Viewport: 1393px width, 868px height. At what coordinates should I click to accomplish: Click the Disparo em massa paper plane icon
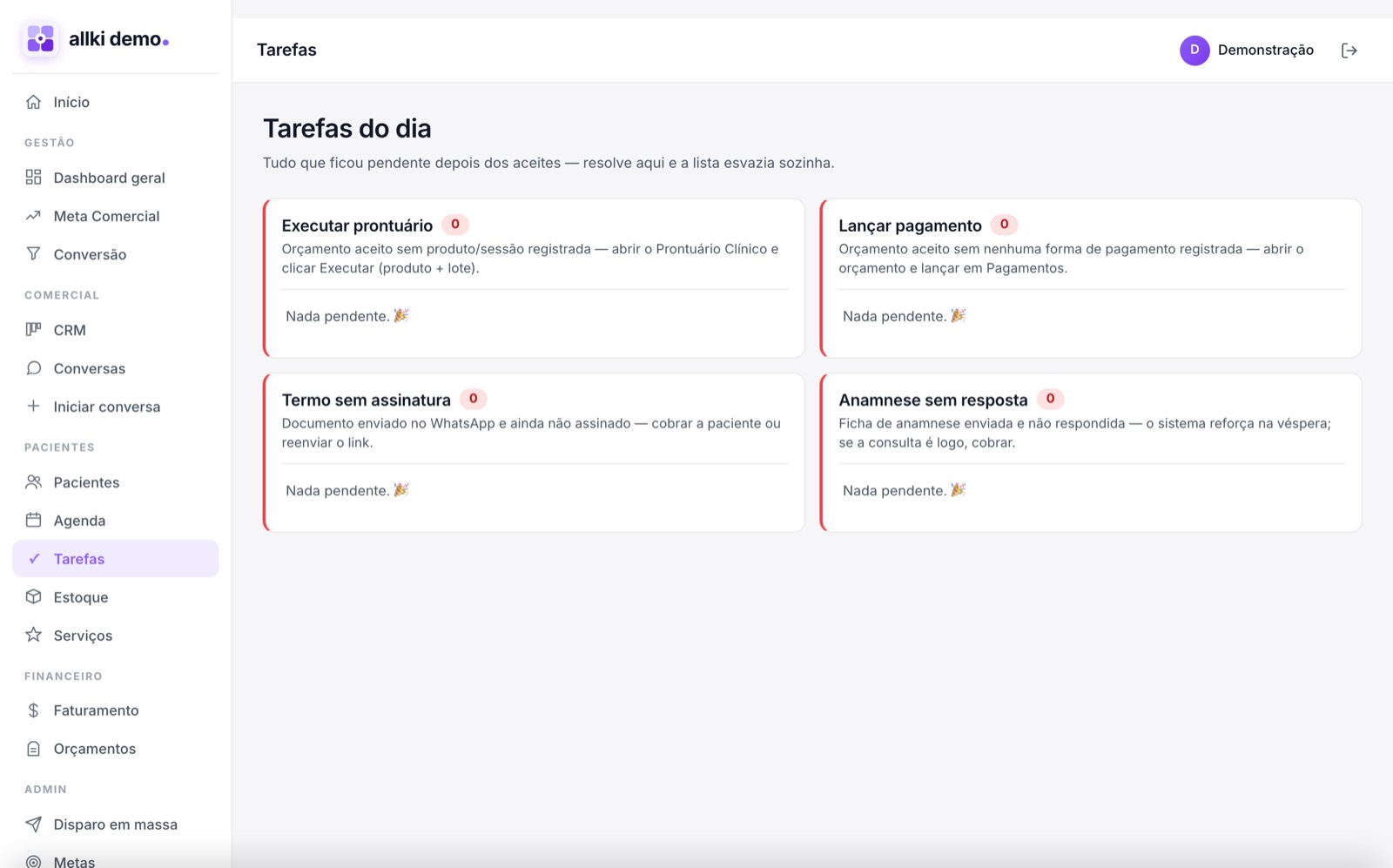[x=33, y=824]
